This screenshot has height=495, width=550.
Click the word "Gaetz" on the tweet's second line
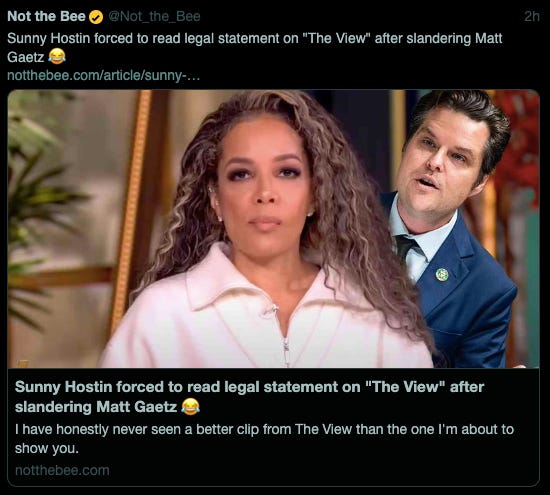click(x=26, y=57)
